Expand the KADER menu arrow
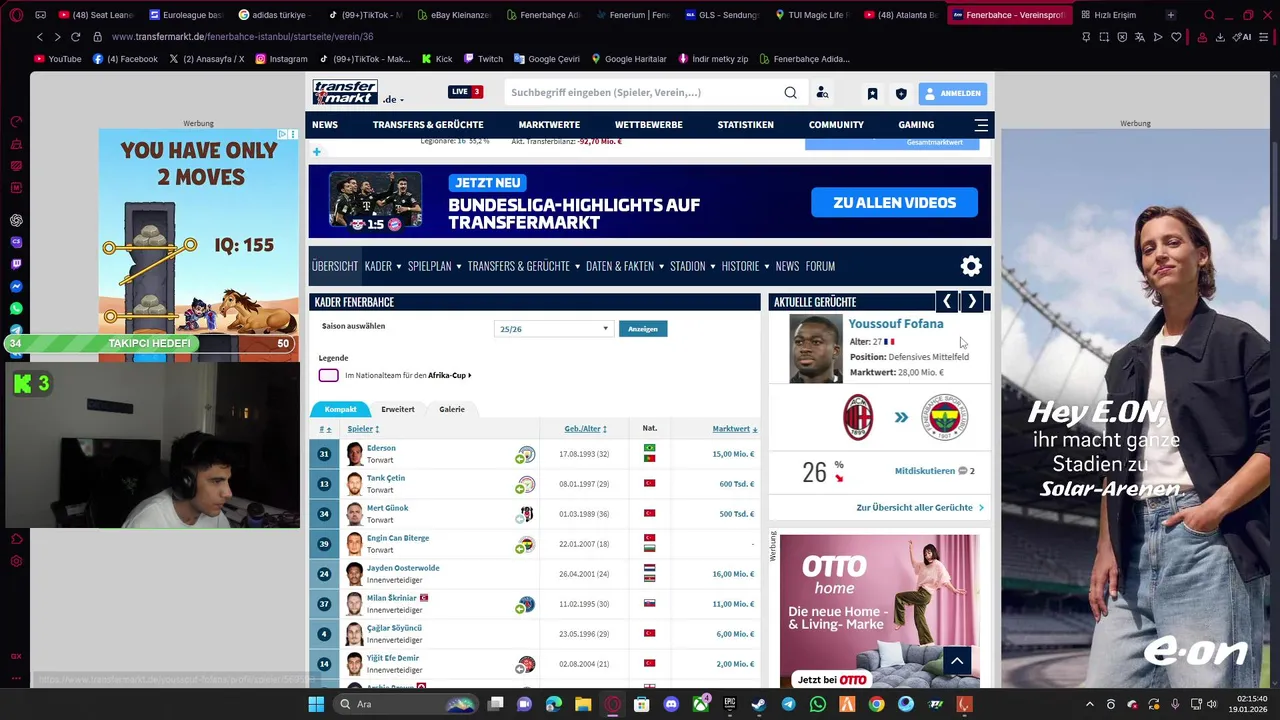Screen dimensions: 1280x720 tap(398, 267)
